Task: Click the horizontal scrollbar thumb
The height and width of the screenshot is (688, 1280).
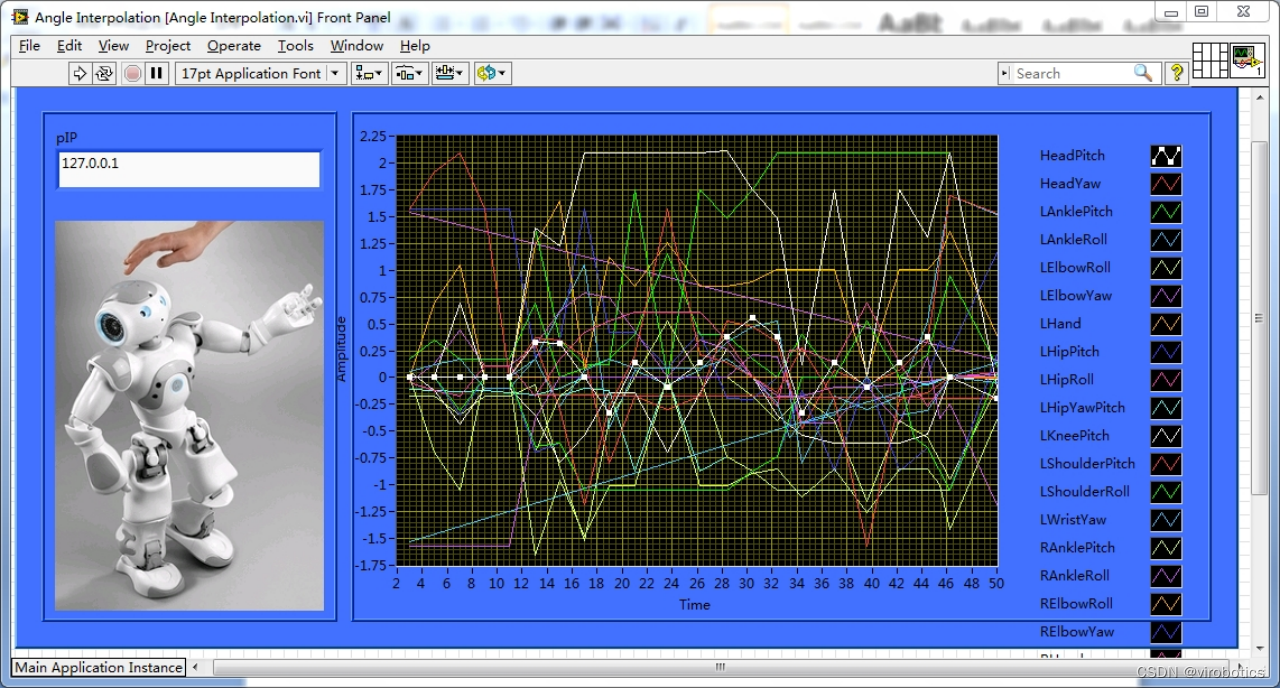Action: point(719,667)
